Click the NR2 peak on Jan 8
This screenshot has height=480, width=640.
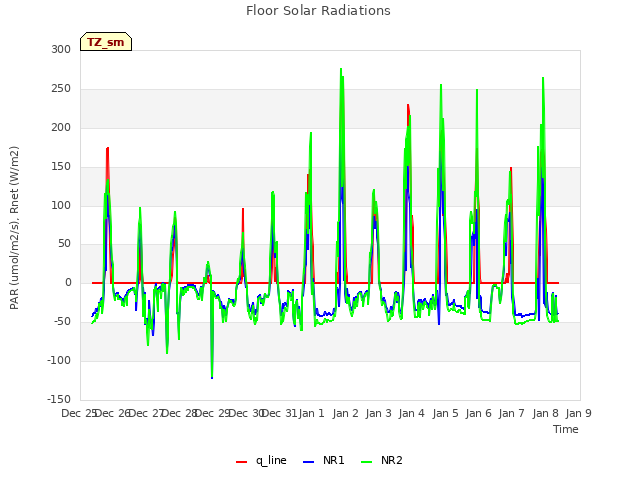[x=543, y=78]
